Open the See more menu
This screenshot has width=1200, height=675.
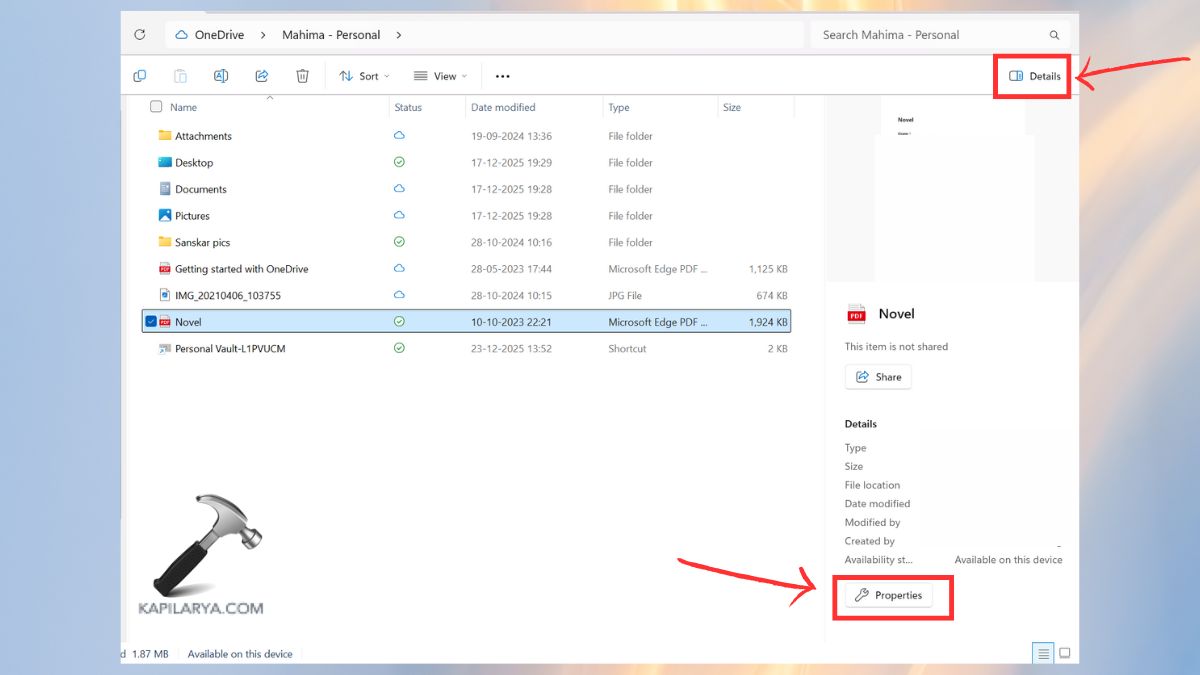coord(502,75)
